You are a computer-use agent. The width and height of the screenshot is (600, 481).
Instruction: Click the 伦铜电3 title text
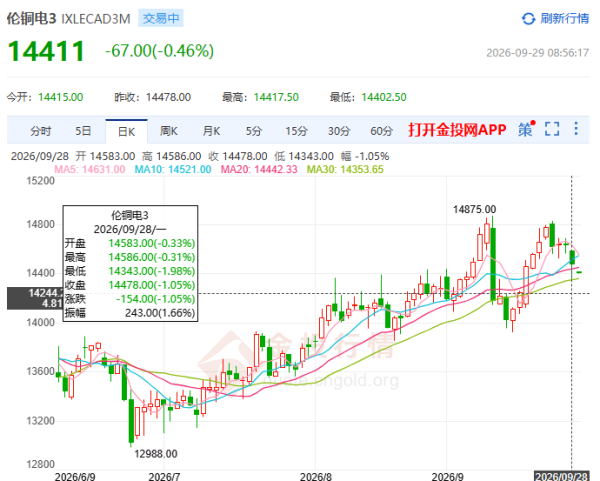[31, 18]
